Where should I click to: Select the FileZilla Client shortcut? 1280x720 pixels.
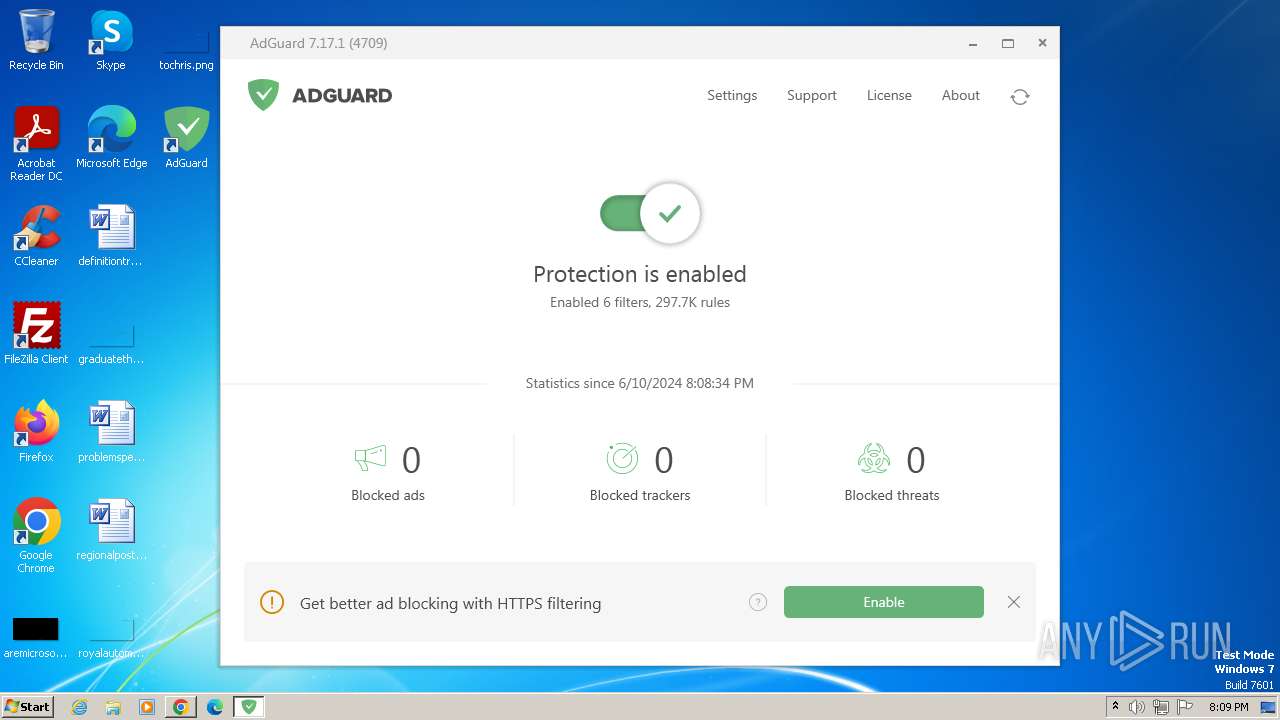[36, 334]
